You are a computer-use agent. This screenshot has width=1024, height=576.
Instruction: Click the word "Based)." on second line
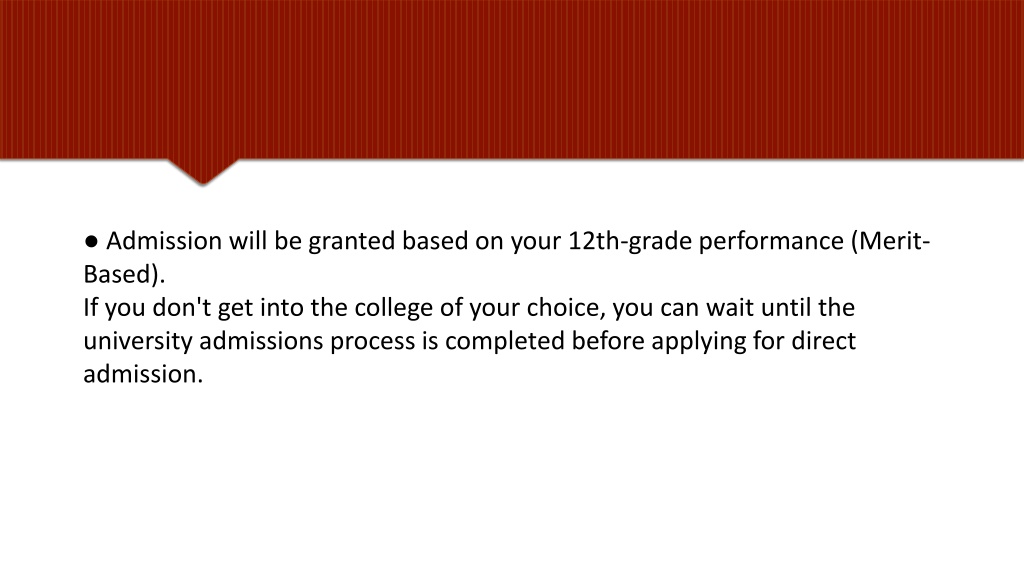(124, 275)
